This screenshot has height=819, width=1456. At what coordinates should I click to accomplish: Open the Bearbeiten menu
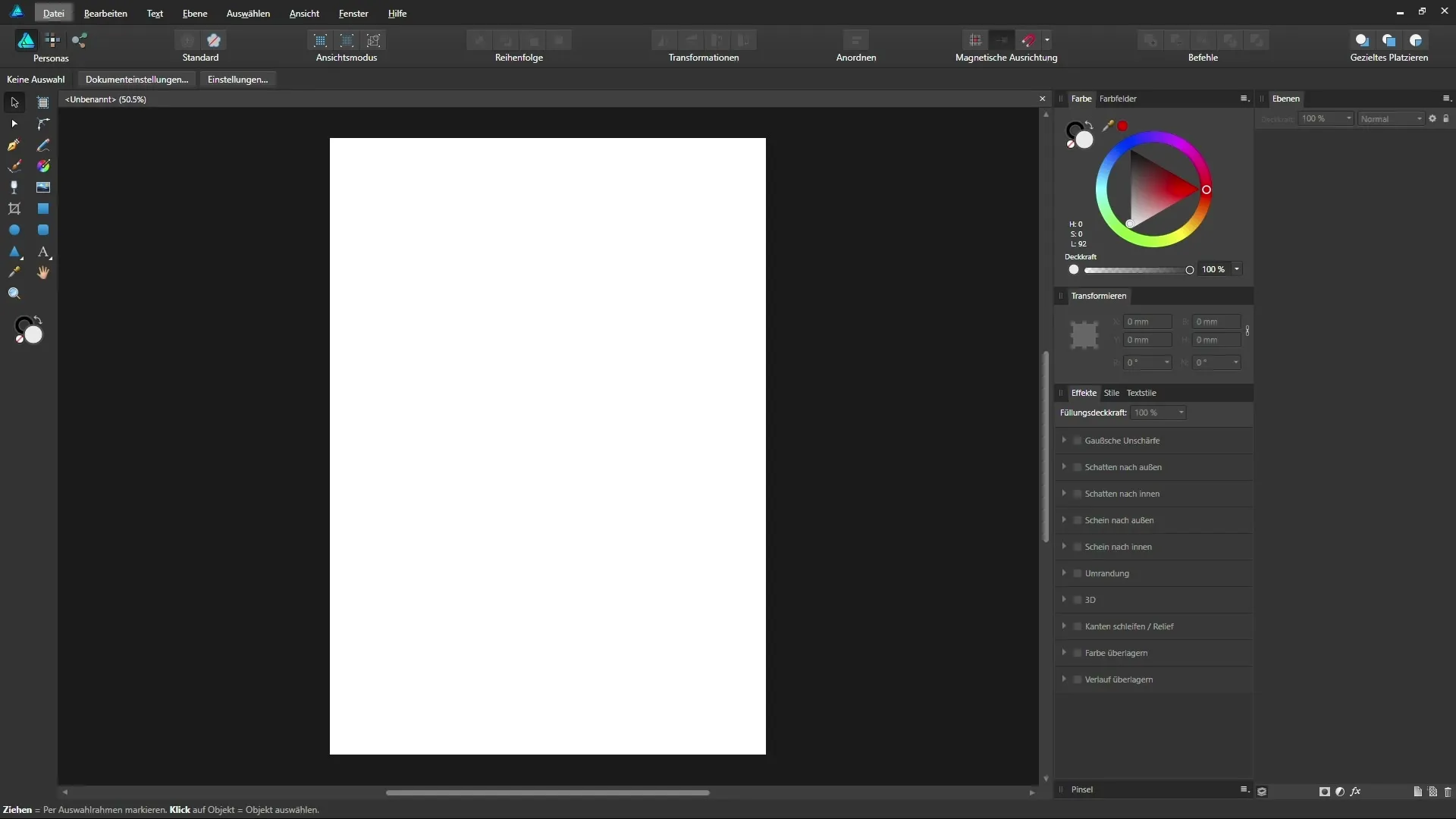click(x=105, y=14)
